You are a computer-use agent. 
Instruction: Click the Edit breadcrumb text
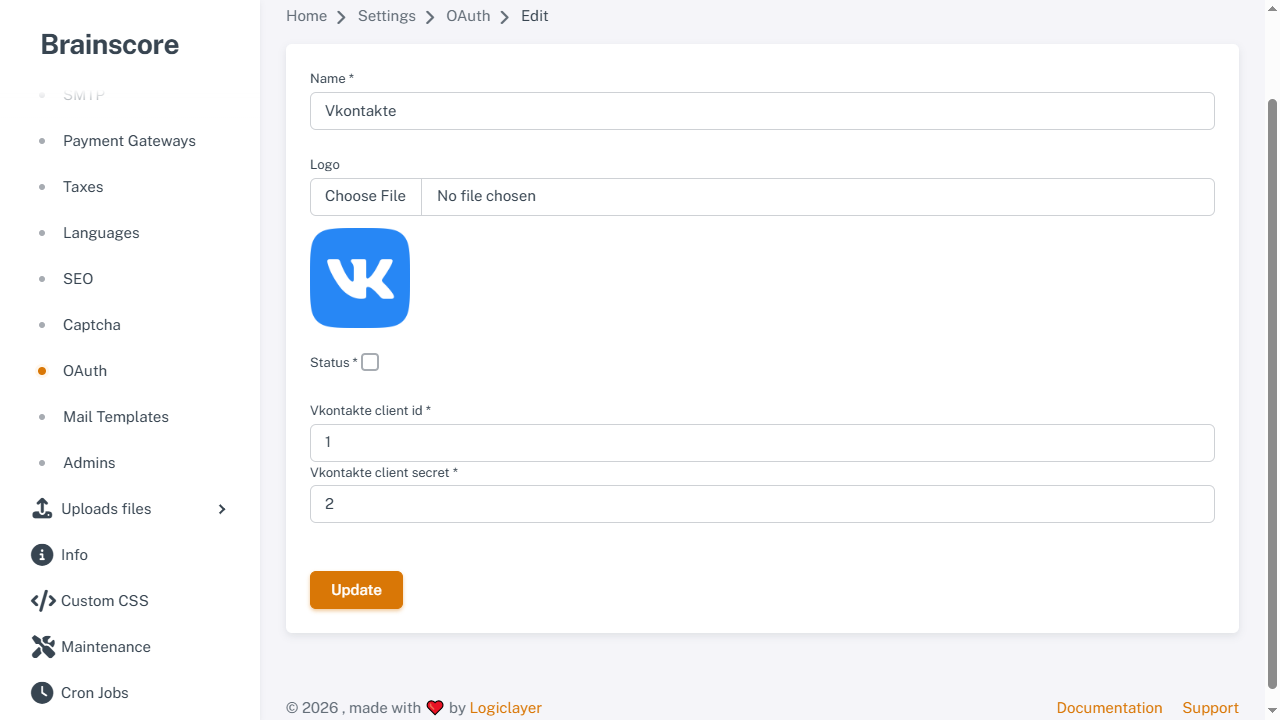[535, 16]
